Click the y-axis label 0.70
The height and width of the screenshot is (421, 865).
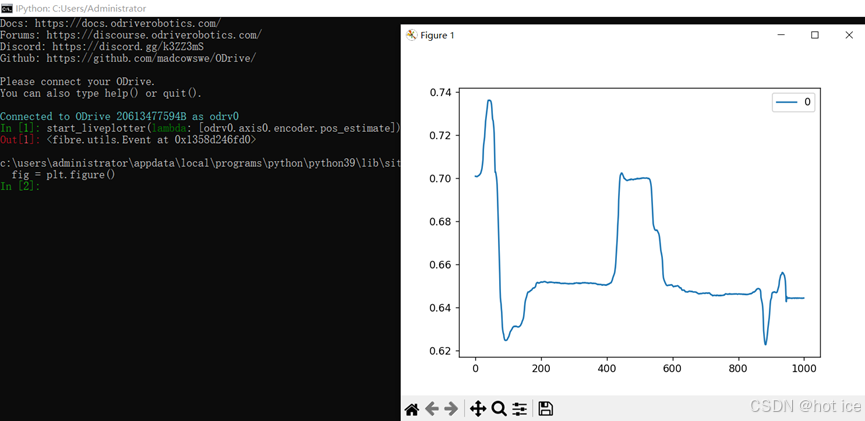(x=440, y=178)
